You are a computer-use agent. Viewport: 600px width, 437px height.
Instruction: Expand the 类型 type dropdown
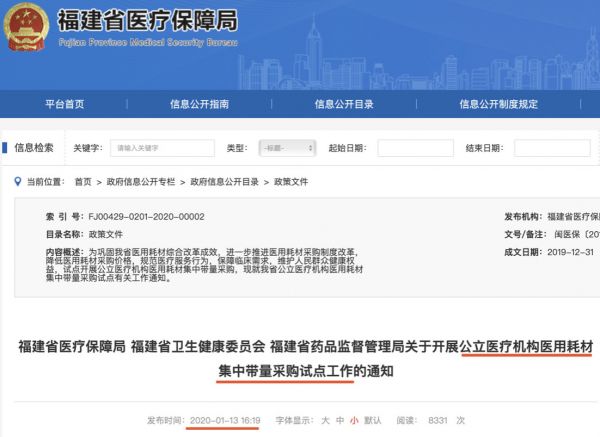284,148
